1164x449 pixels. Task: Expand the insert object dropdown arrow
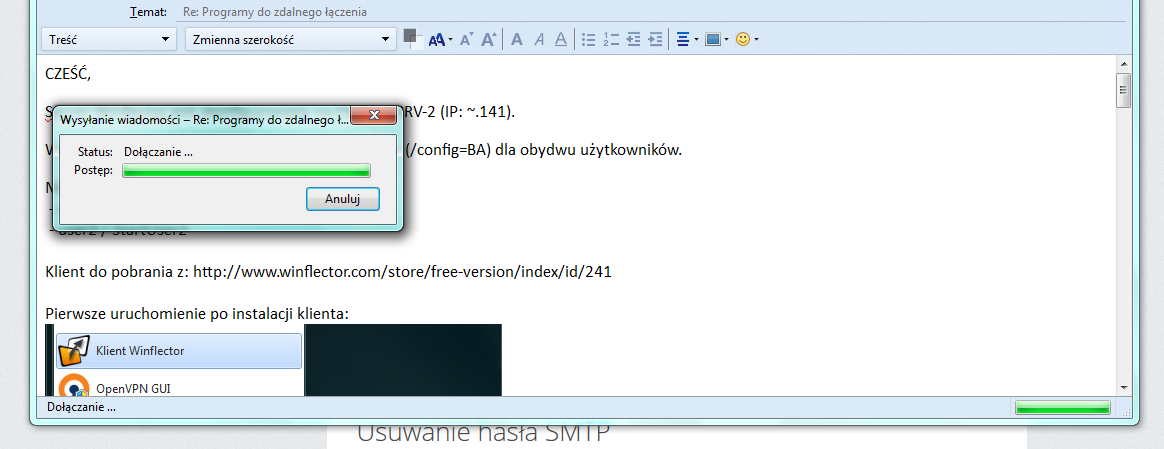(x=726, y=40)
